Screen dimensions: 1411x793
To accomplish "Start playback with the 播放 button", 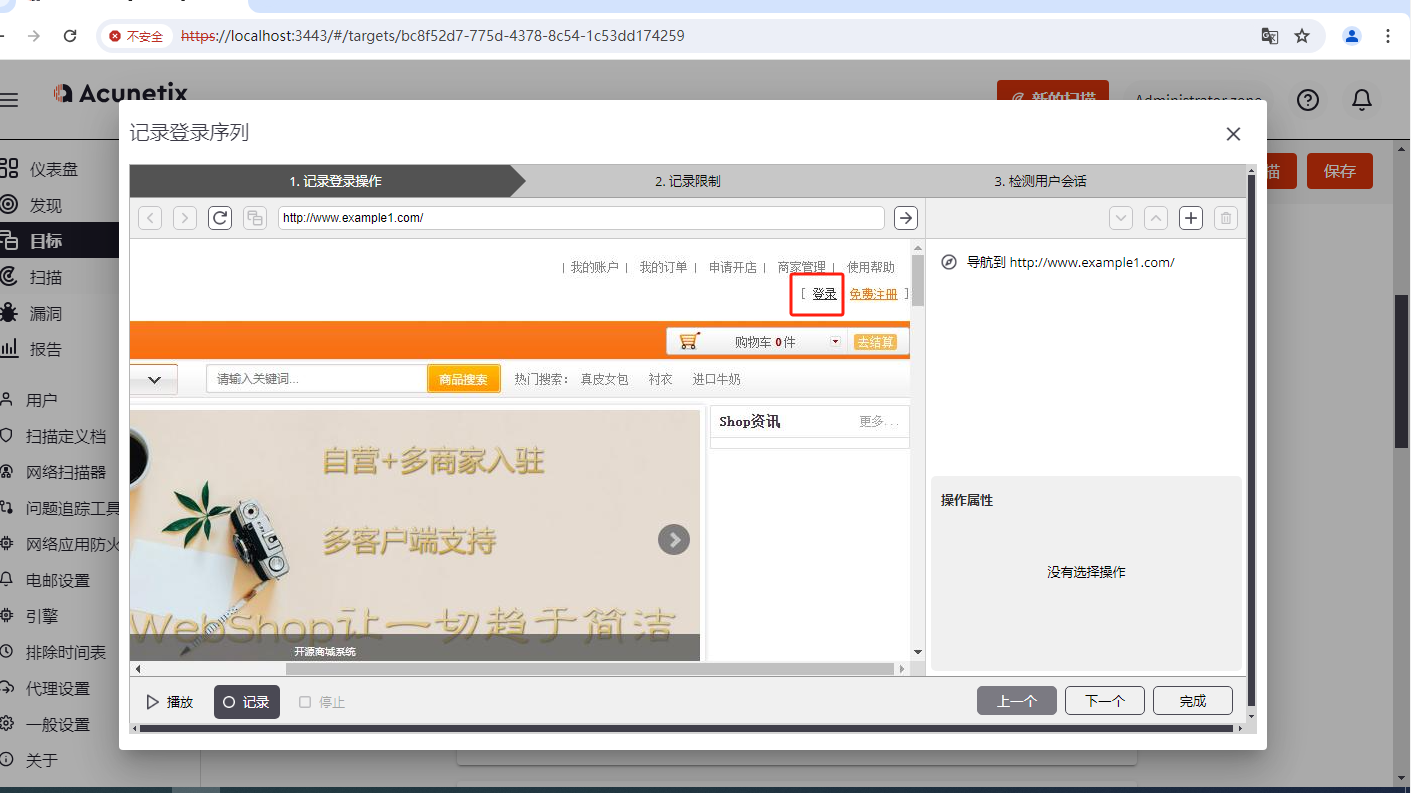I will (170, 702).
